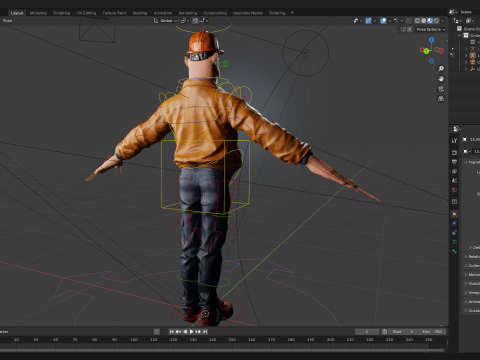This screenshot has height=360, width=480.
Task: Switch to the Animation workspace tab
Action: [163, 13]
